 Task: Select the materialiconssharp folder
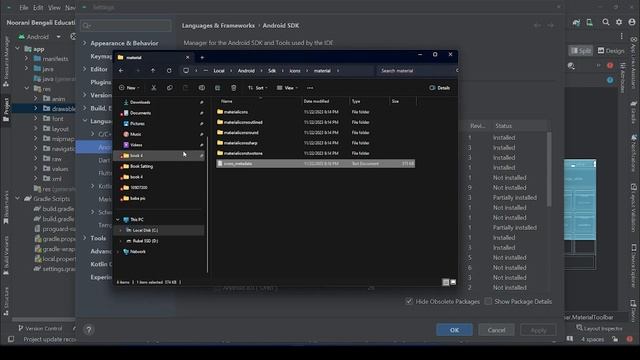315,143
